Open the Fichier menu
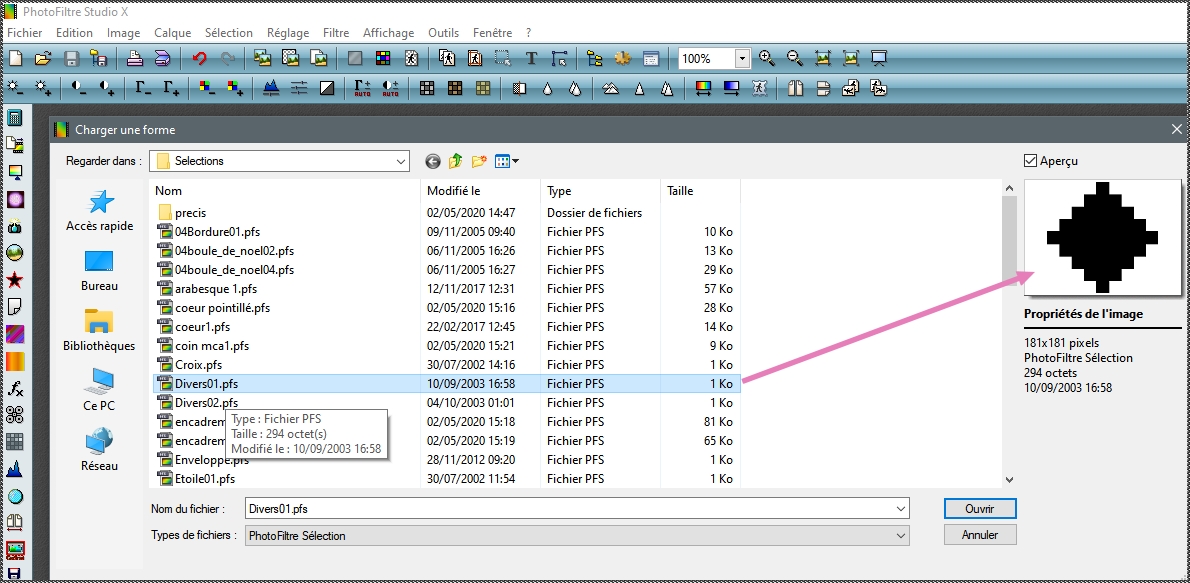The image size is (1190, 583). (x=25, y=33)
